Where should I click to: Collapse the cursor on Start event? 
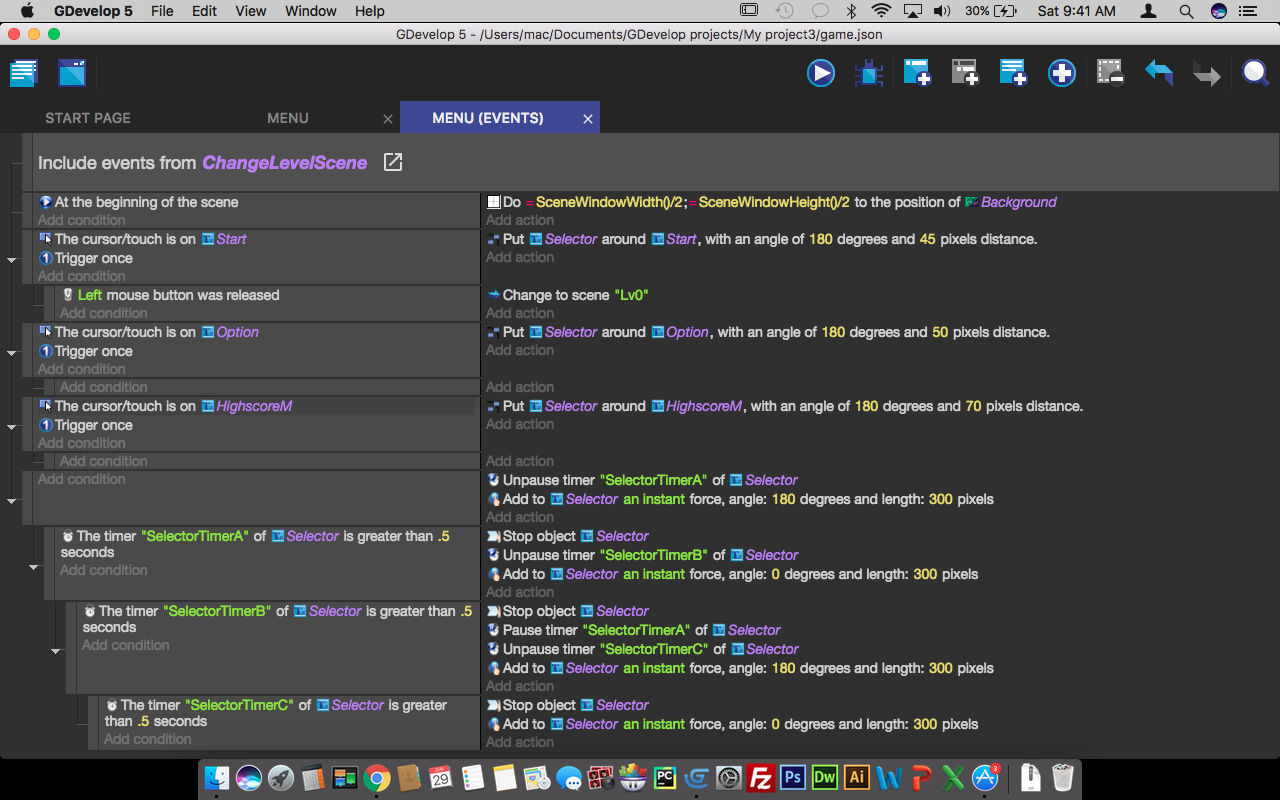pyautogui.click(x=12, y=259)
